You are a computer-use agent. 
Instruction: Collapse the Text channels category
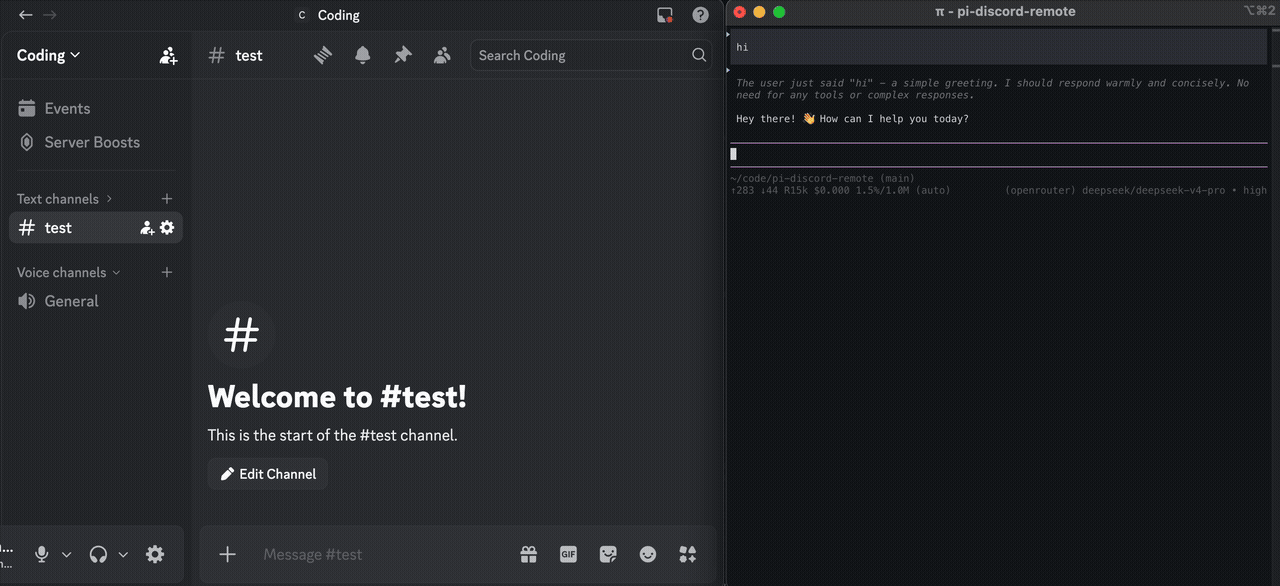[x=65, y=198]
